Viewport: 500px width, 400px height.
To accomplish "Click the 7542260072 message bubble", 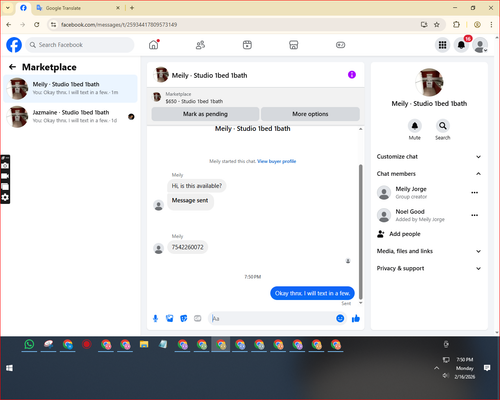I will click(x=187, y=247).
